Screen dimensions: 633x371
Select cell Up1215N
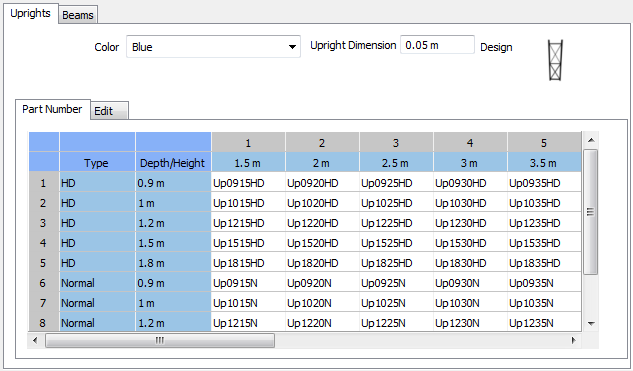tap(248, 322)
